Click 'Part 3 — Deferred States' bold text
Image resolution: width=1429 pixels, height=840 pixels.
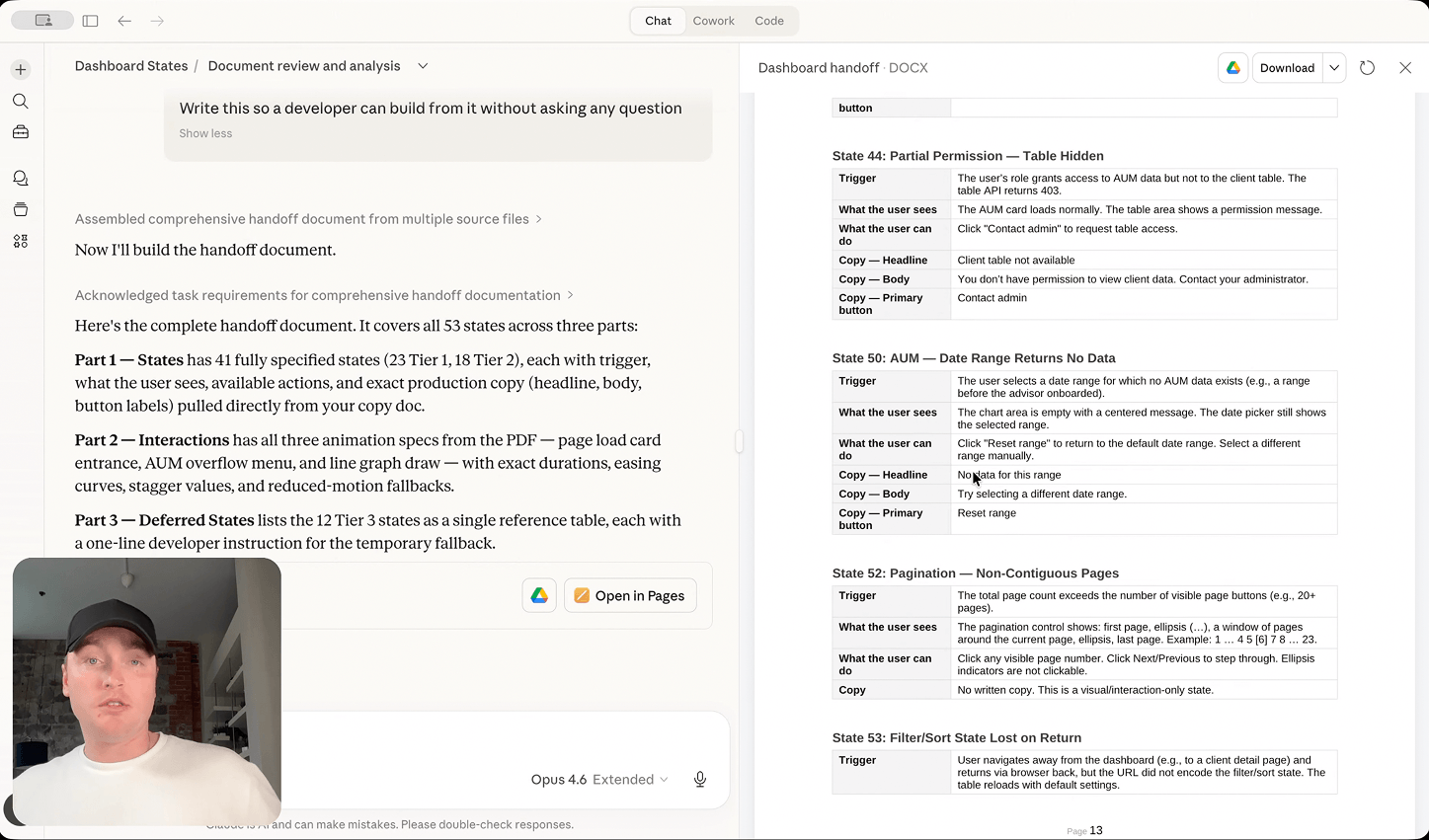[165, 520]
